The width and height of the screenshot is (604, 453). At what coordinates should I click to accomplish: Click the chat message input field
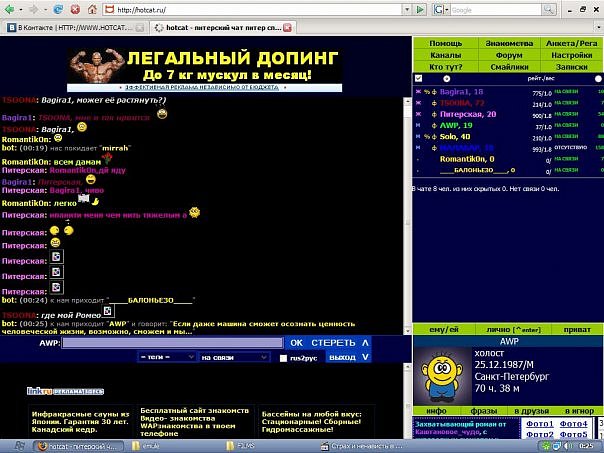coord(172,342)
